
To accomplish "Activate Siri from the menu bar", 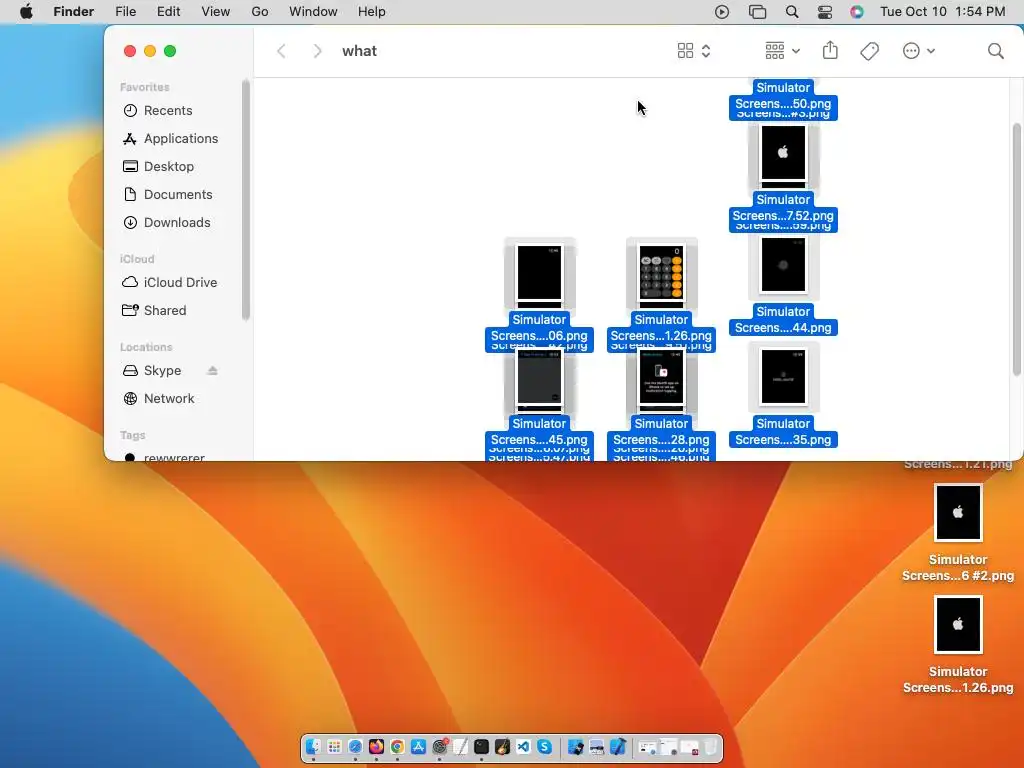I will pyautogui.click(x=857, y=12).
